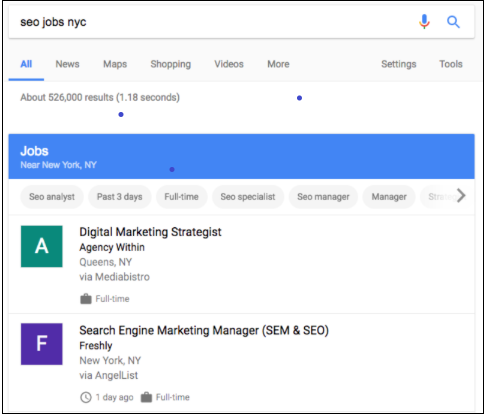This screenshot has height=416, width=487.
Task: Toggle the 'Full-time' filter chip
Action: (x=181, y=197)
